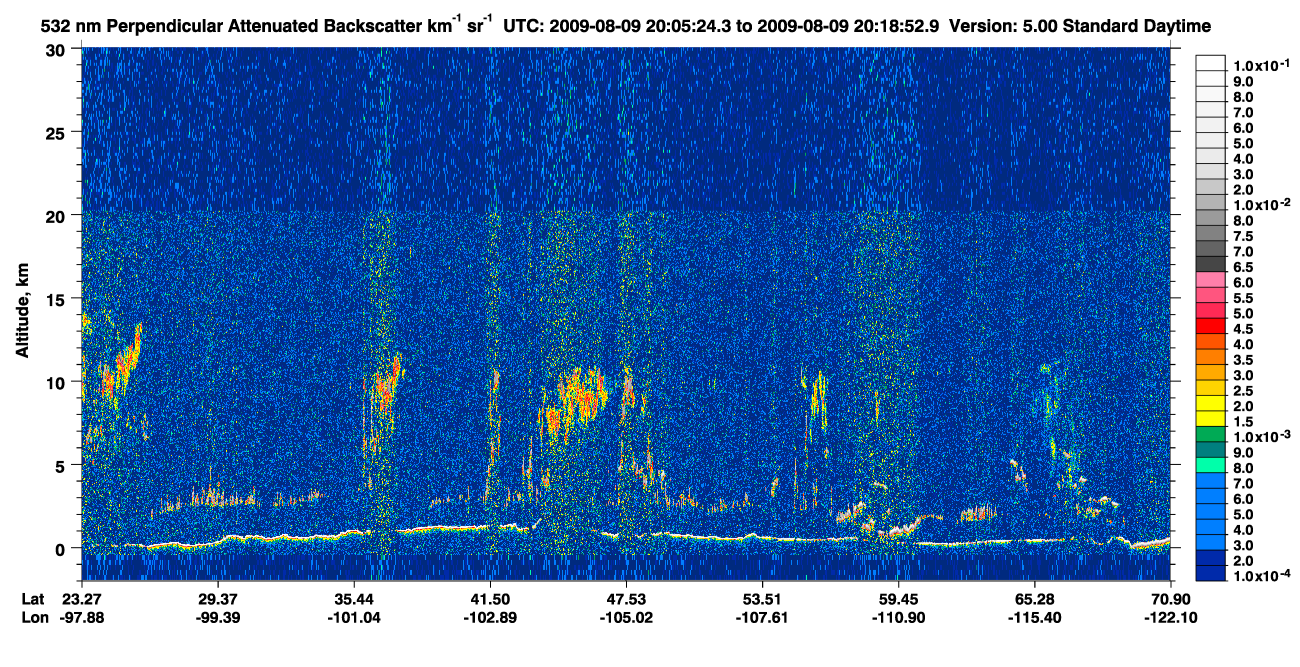Select latitude value 41.50
Screen dimensions: 1300x667
490,598
